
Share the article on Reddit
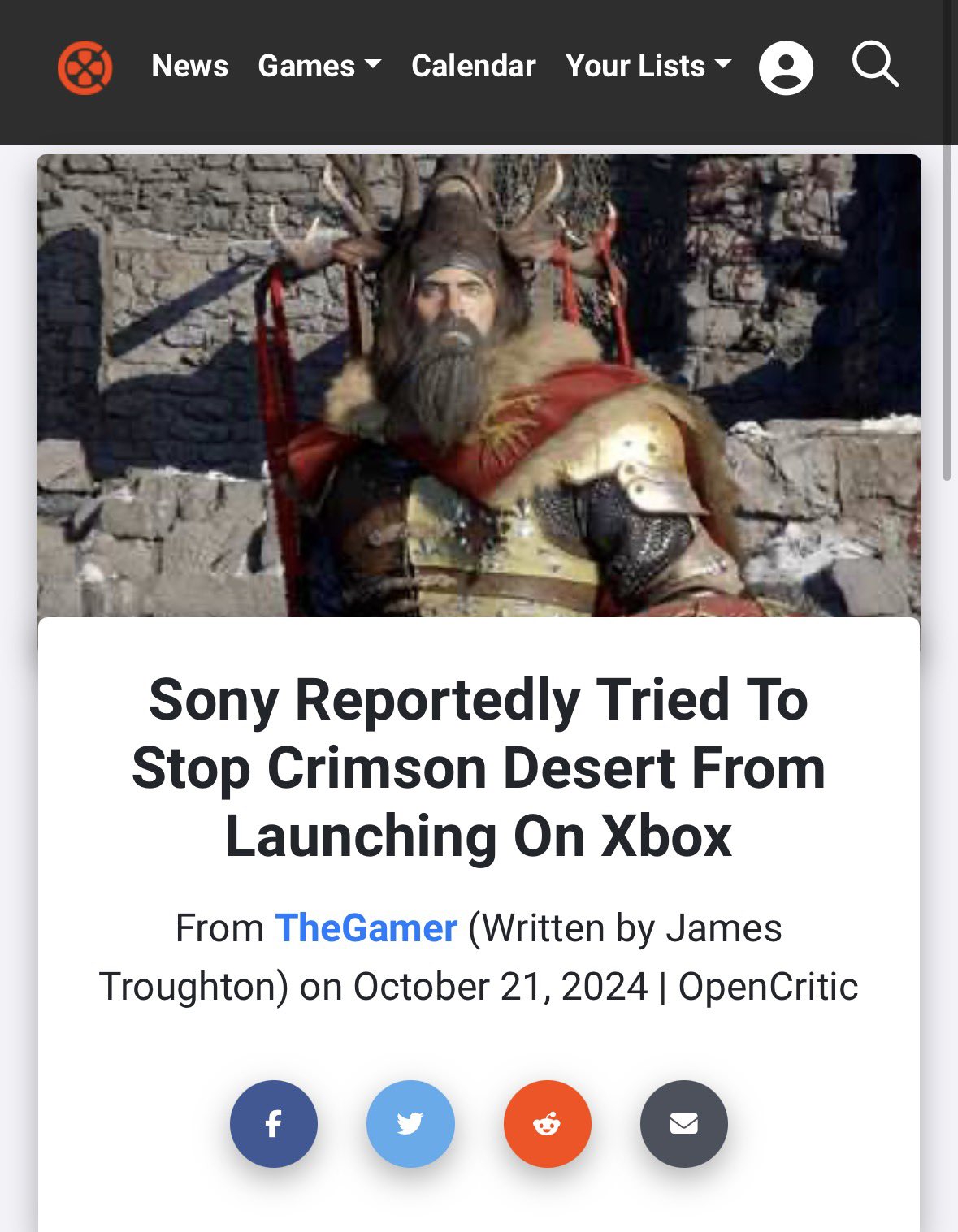pyautogui.click(x=548, y=1124)
